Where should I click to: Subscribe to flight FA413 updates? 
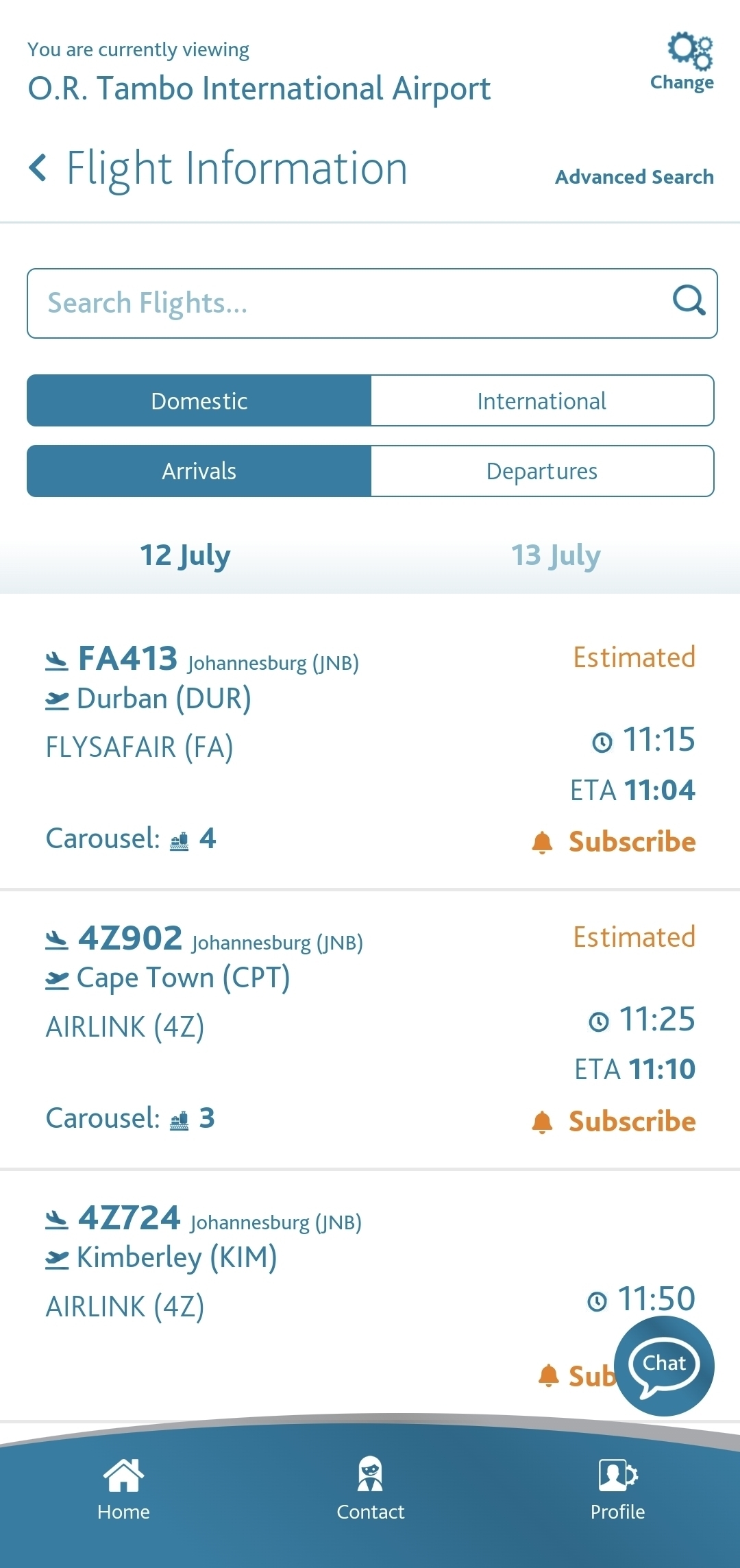click(x=632, y=842)
